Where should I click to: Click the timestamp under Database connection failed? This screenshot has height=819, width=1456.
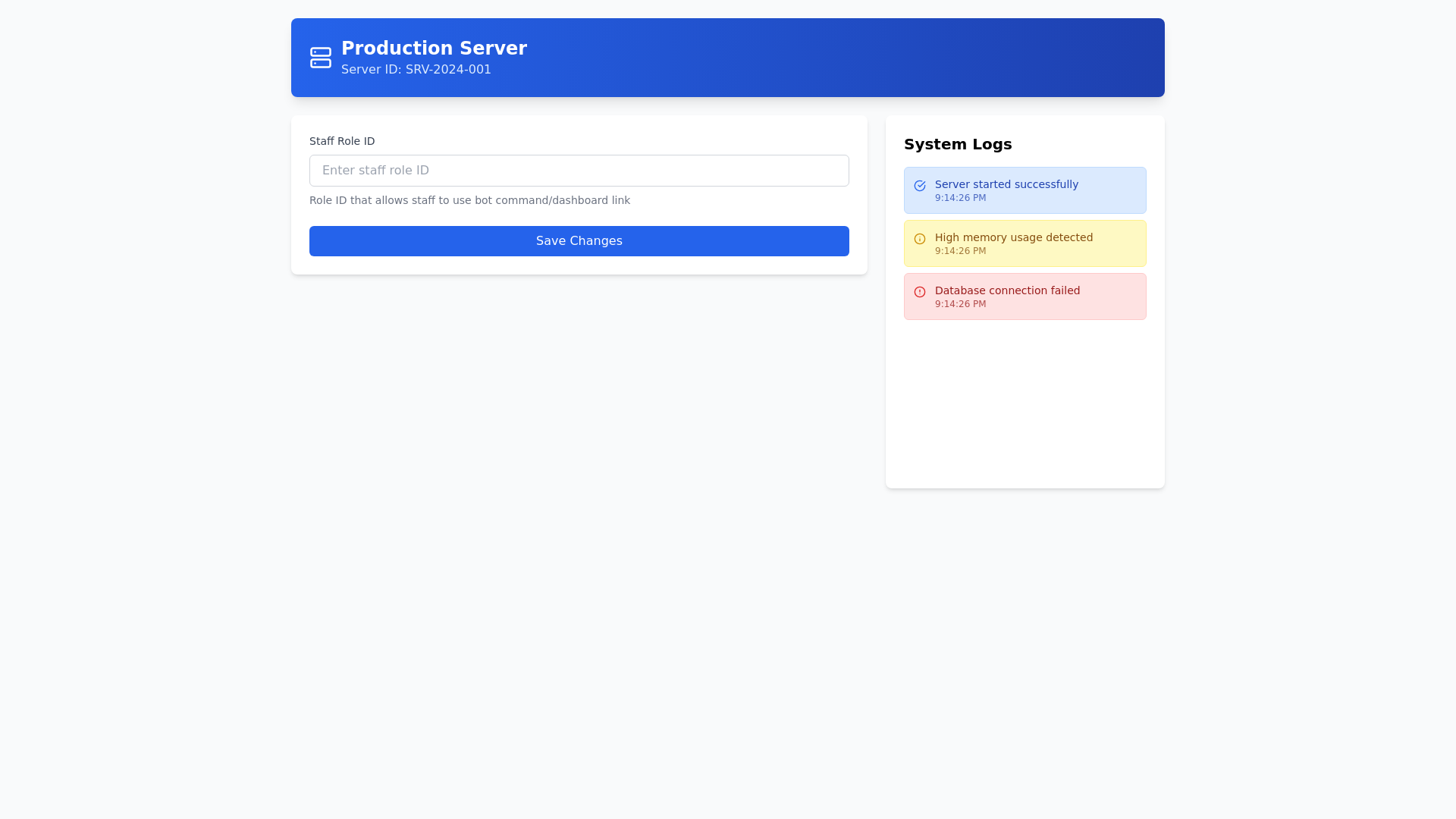point(961,303)
